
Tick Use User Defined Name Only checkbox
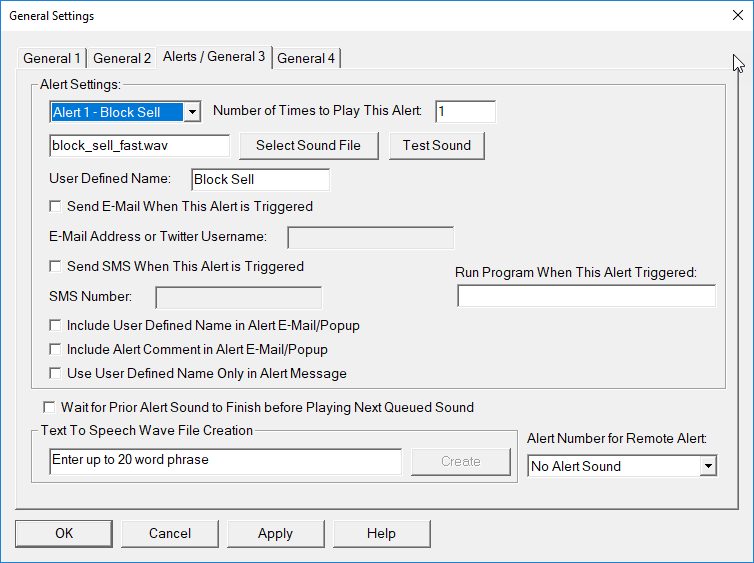(56, 374)
